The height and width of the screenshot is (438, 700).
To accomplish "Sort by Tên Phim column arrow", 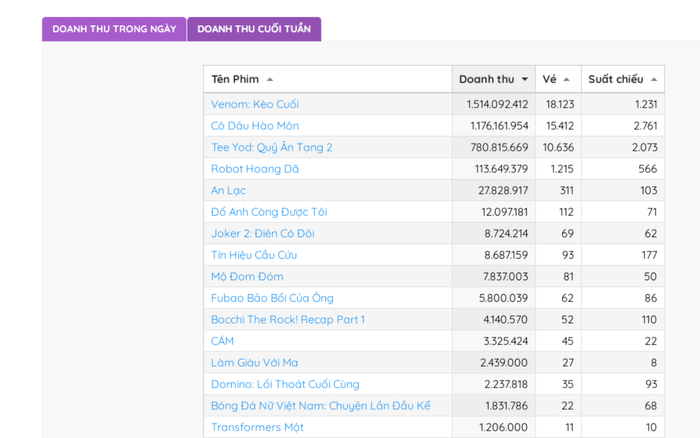I will pyautogui.click(x=270, y=80).
